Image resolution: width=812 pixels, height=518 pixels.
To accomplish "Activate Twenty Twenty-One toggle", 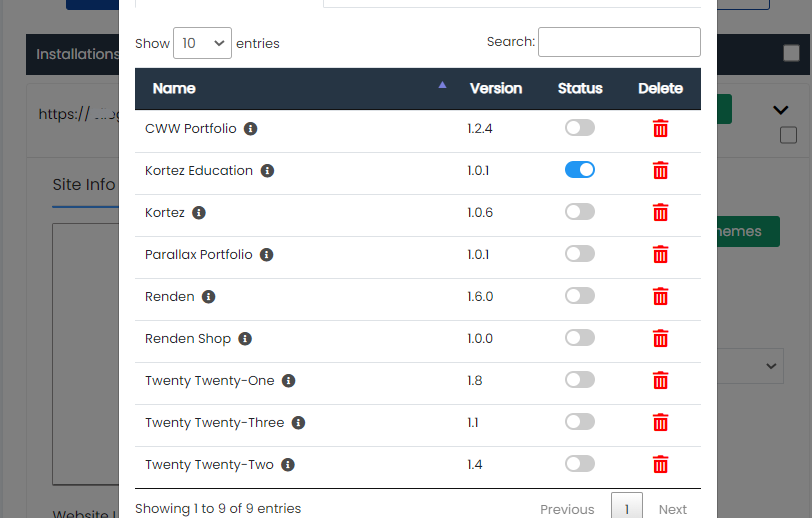I will [580, 379].
